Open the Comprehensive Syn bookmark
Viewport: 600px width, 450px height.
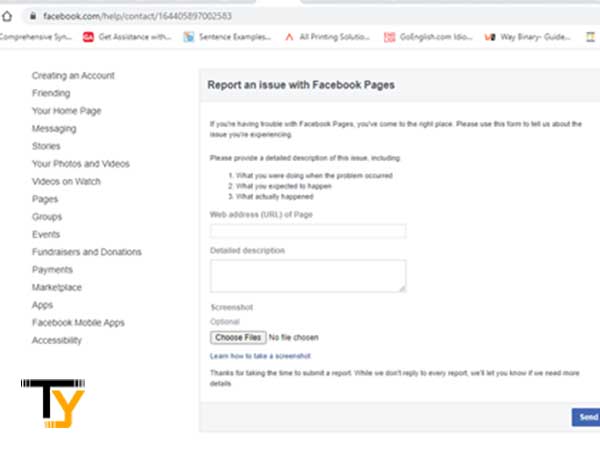pyautogui.click(x=36, y=37)
